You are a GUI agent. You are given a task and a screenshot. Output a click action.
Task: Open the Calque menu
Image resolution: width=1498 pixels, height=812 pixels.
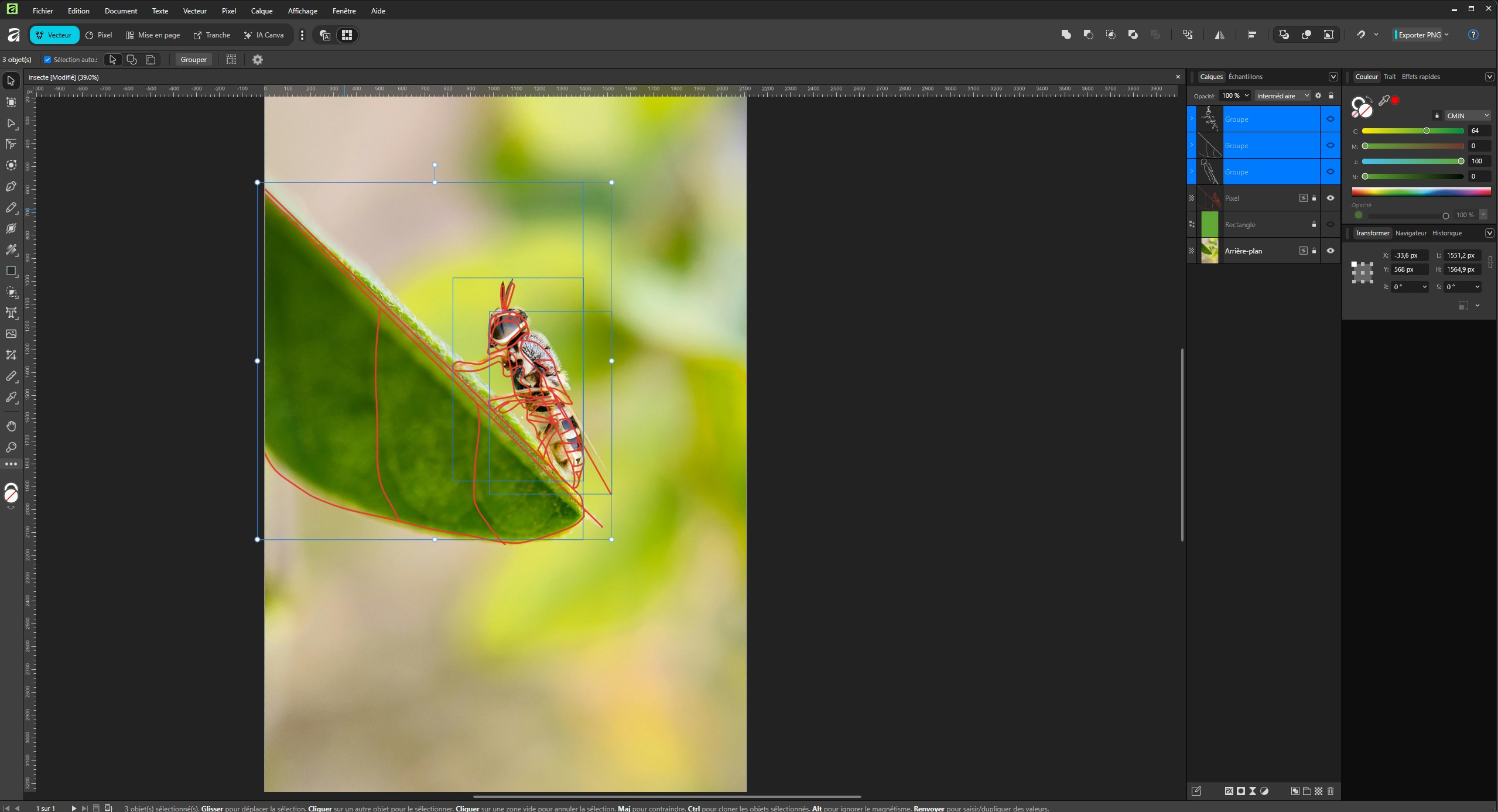[261, 11]
